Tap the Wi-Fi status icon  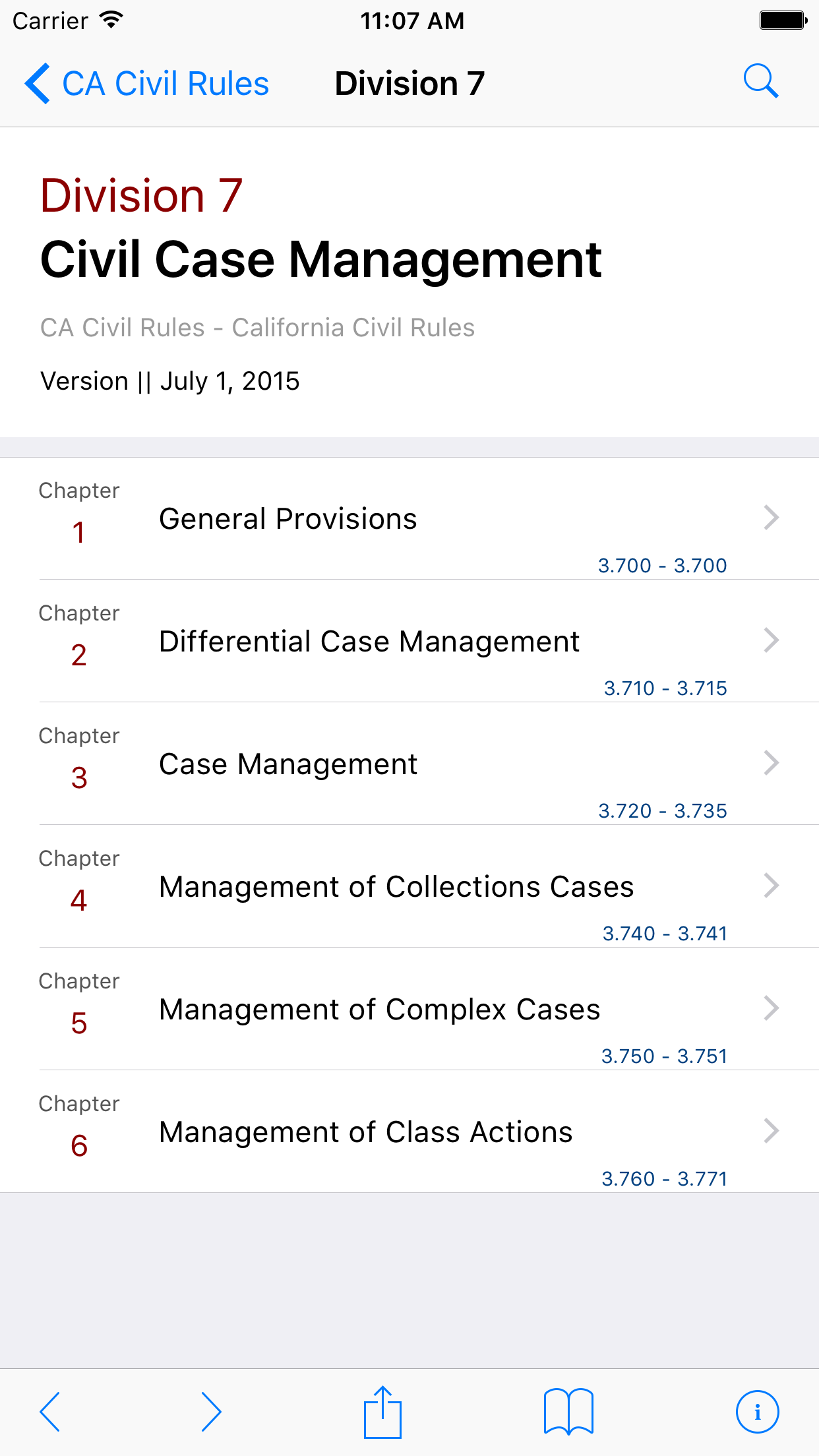coord(112,20)
